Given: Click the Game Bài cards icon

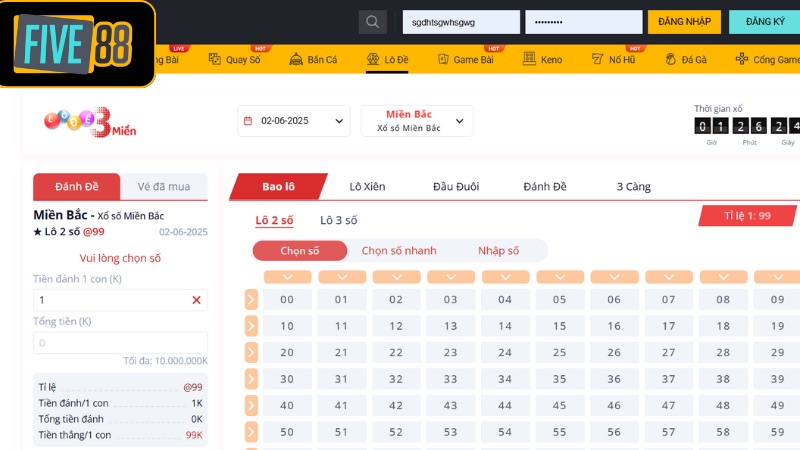Looking at the screenshot, I should 443,59.
